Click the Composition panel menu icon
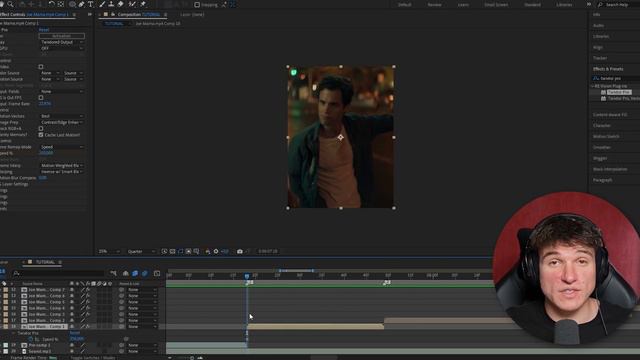The width and height of the screenshot is (640, 360). tap(165, 14)
